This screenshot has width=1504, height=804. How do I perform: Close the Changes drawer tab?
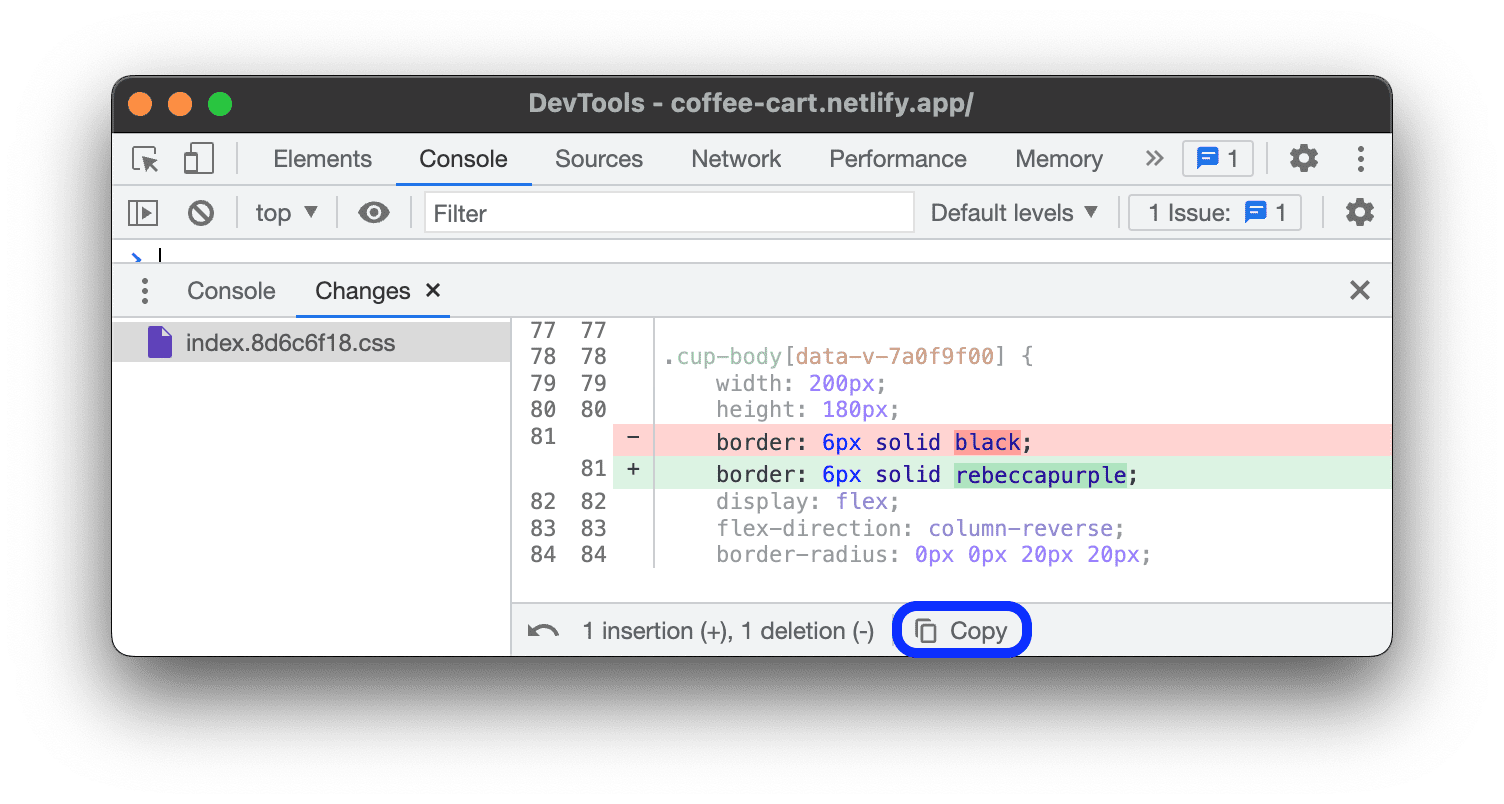(x=432, y=290)
